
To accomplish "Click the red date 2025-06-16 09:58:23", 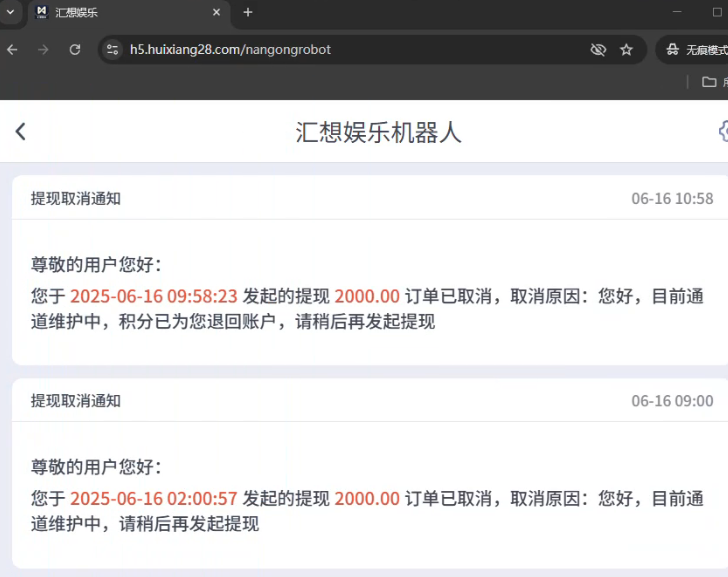I will [154, 296].
